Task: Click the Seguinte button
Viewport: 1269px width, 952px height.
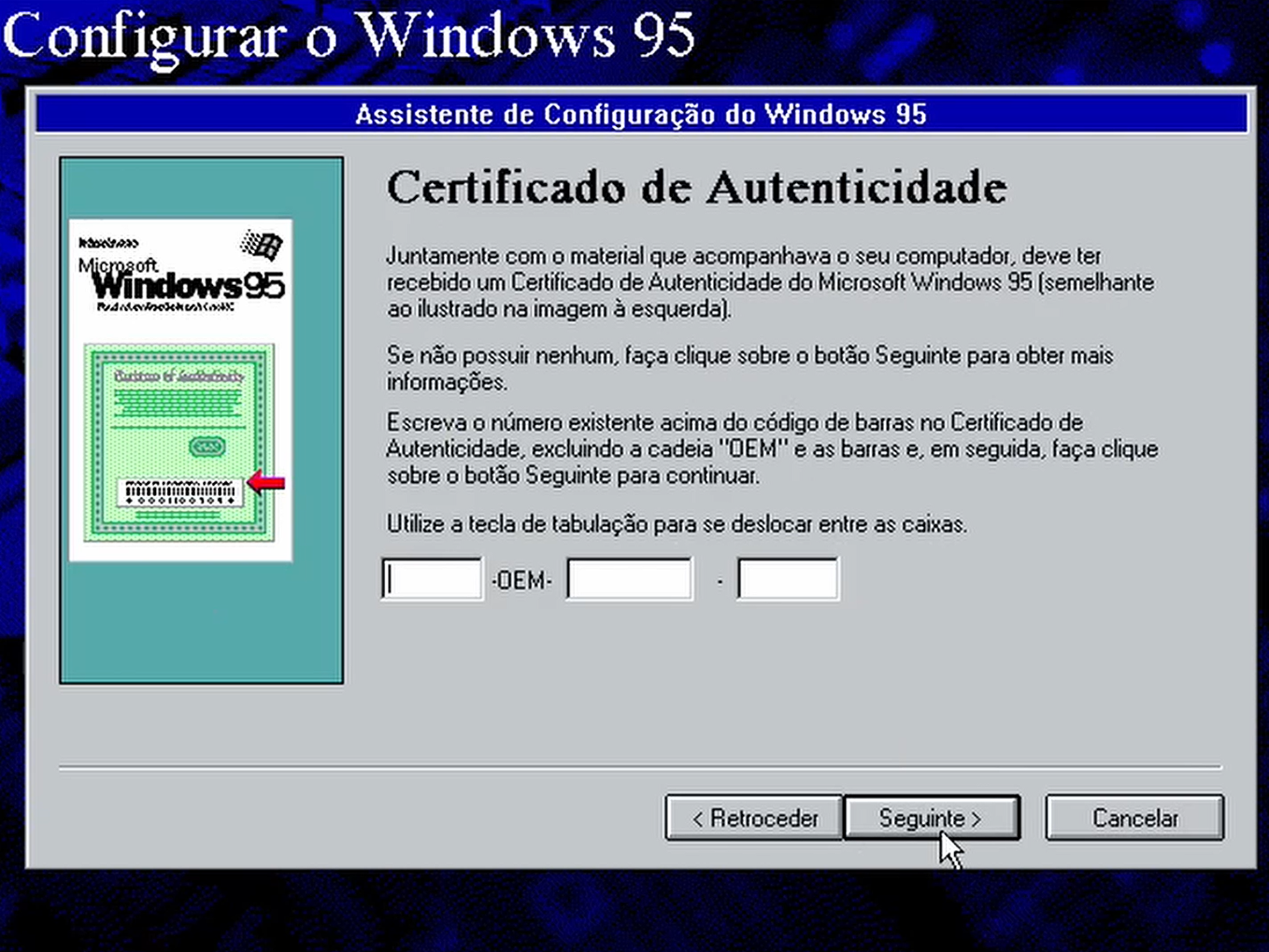Action: pyautogui.click(x=932, y=817)
